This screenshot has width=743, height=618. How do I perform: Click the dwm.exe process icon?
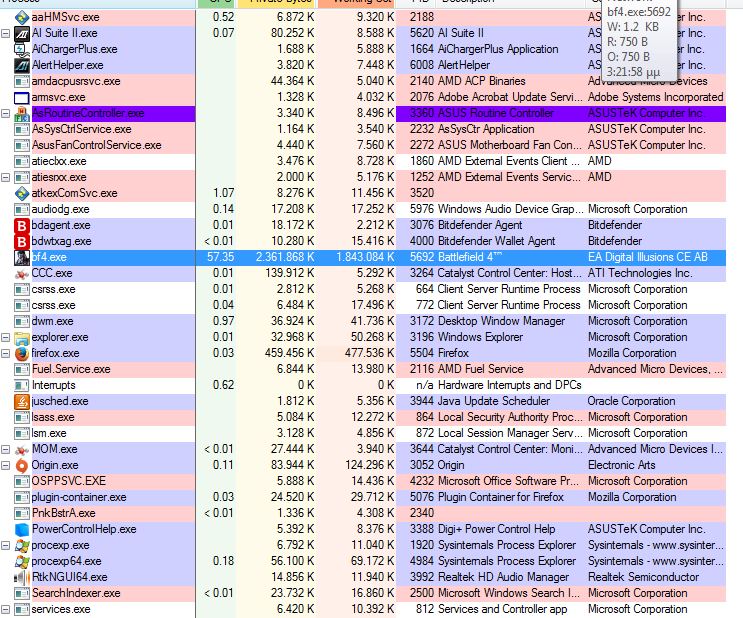(x=22, y=321)
